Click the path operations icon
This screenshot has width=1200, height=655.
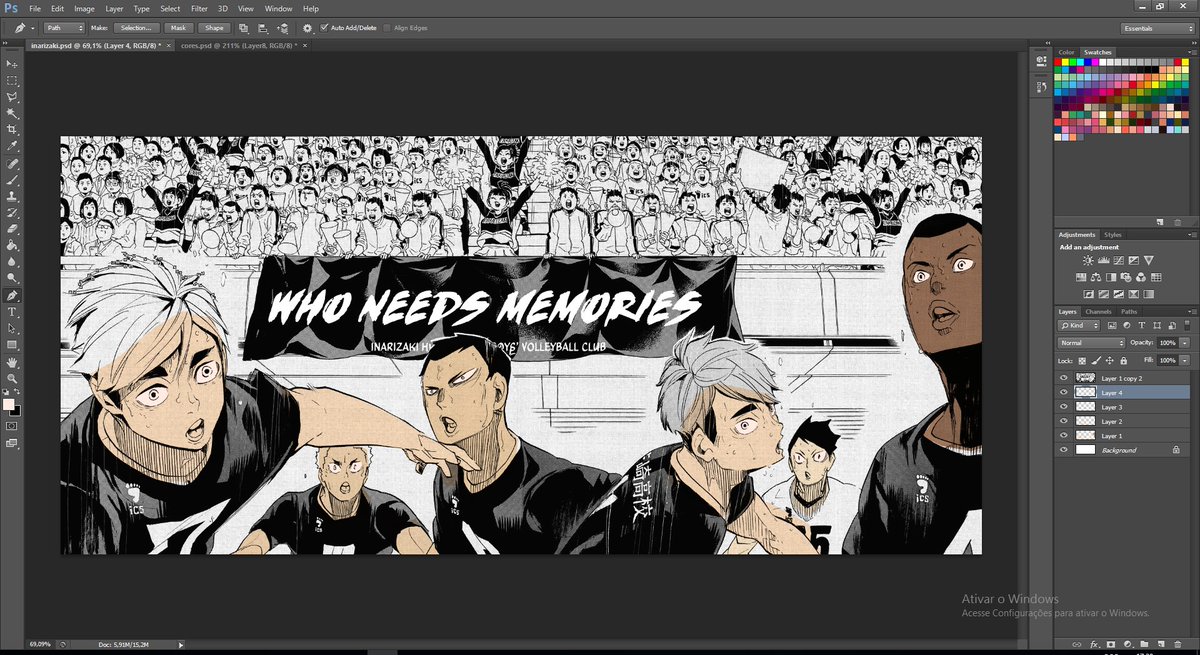click(244, 28)
